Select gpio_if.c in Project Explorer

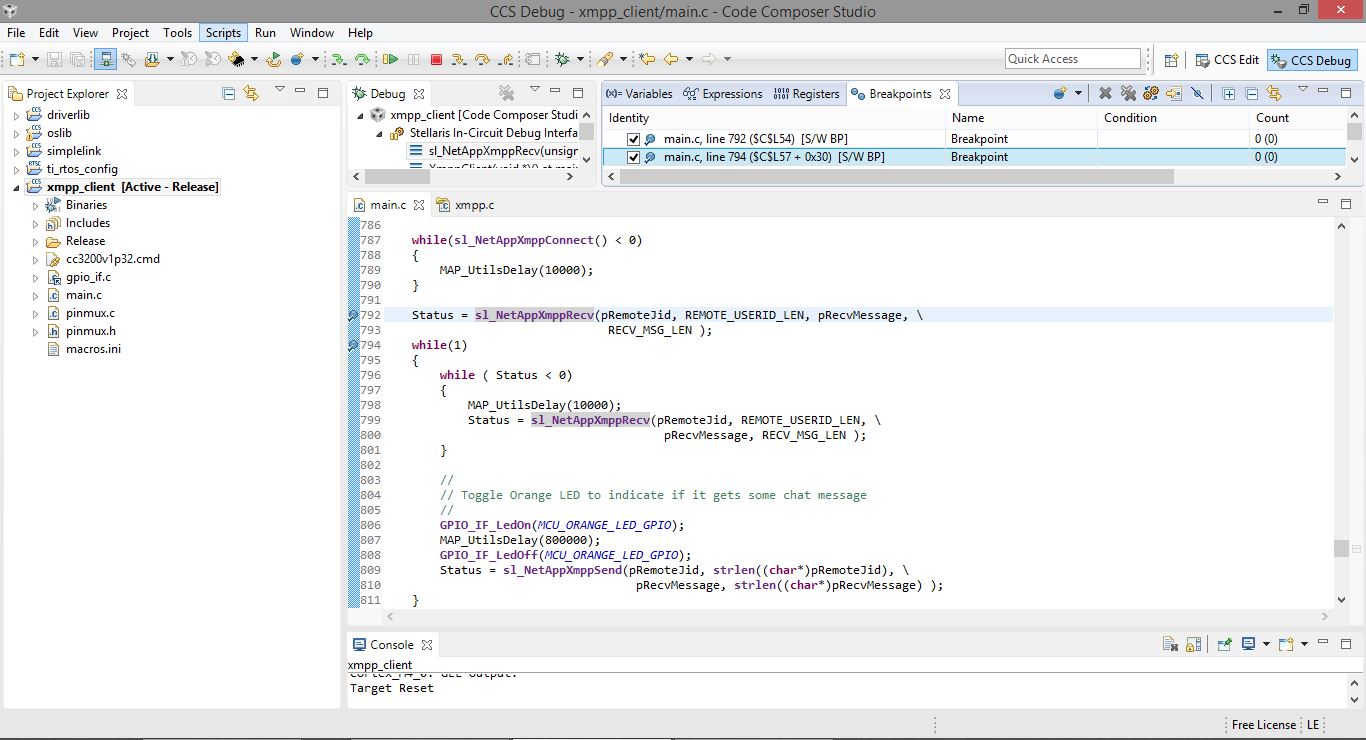tap(88, 277)
